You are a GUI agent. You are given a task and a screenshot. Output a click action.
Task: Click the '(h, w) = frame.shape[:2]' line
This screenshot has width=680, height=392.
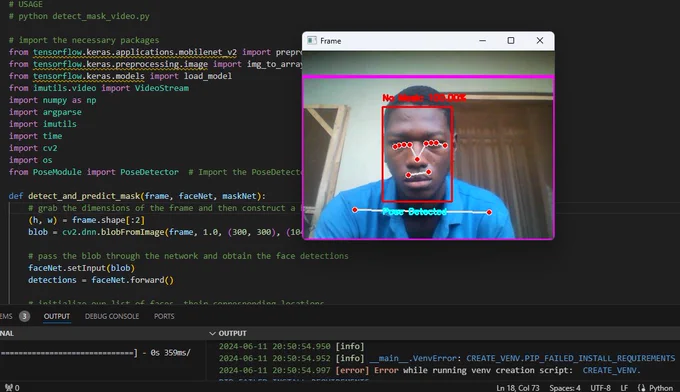86,220
